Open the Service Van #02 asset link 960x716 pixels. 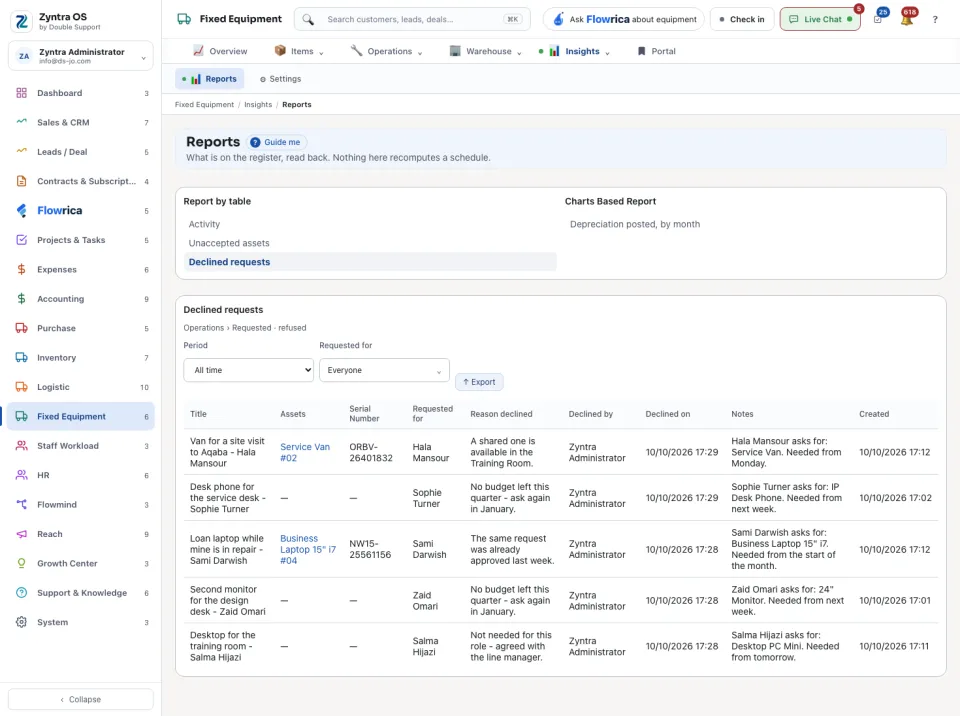point(305,453)
